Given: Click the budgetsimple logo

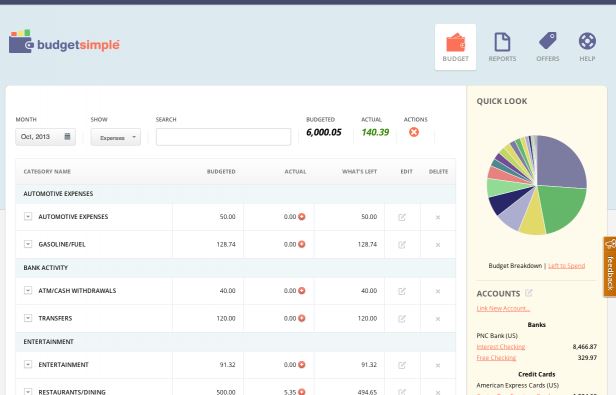Looking at the screenshot, I should [64, 42].
